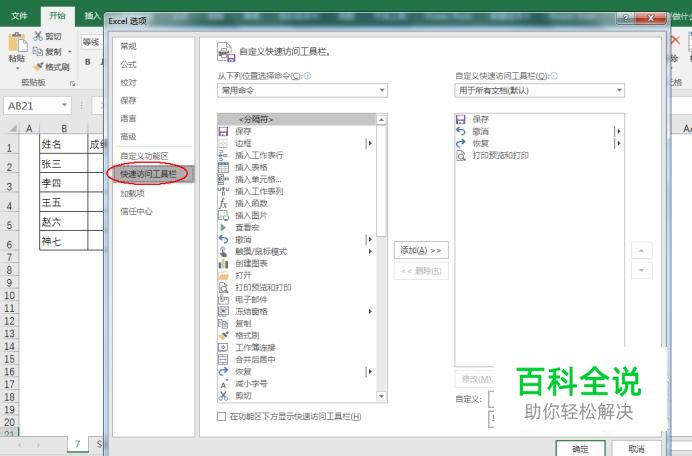The width and height of the screenshot is (692, 456).
Task: Select the 恢复 redo icon in command list
Action: pyautogui.click(x=223, y=372)
